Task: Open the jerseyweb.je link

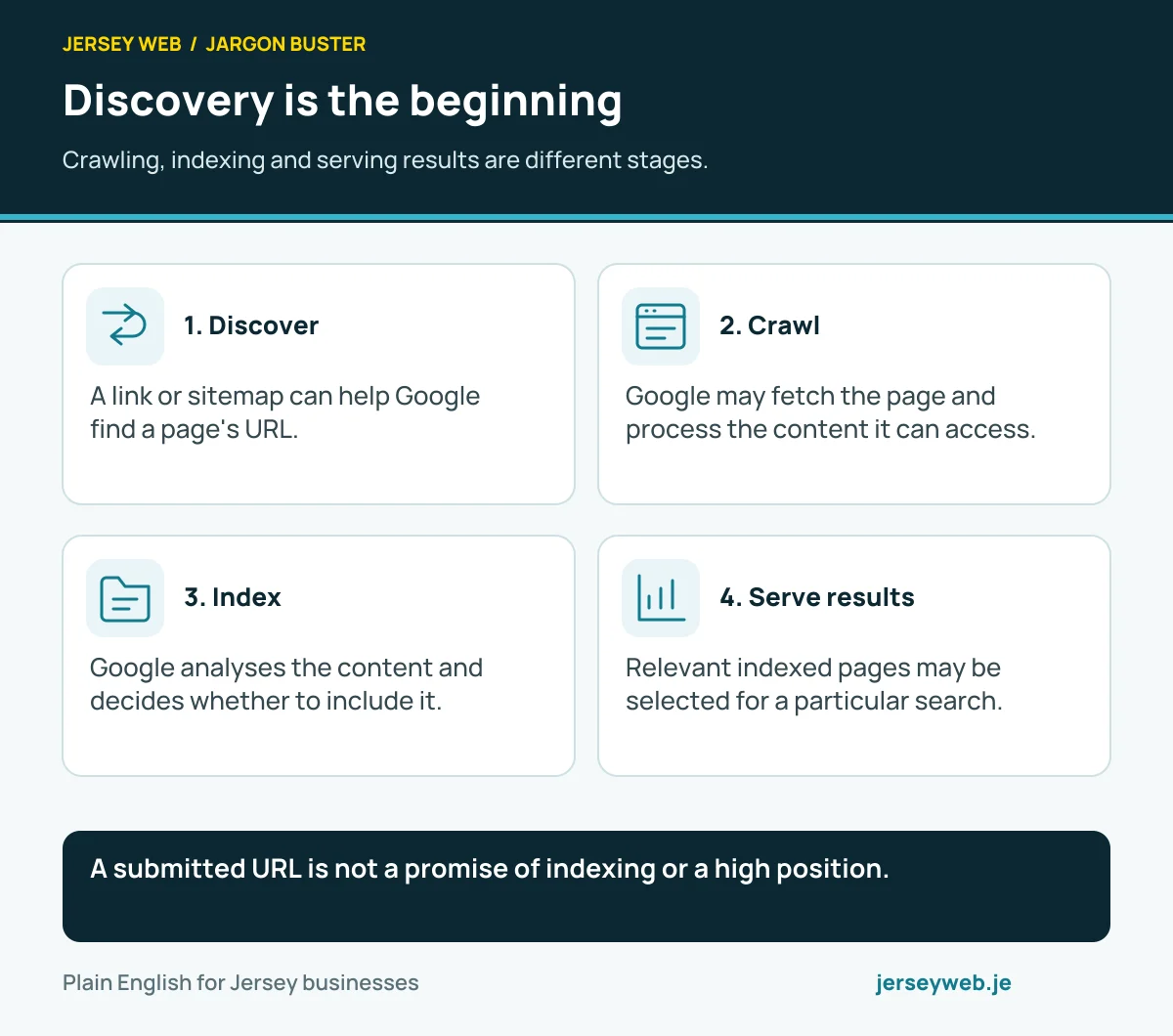Action: 943,983
